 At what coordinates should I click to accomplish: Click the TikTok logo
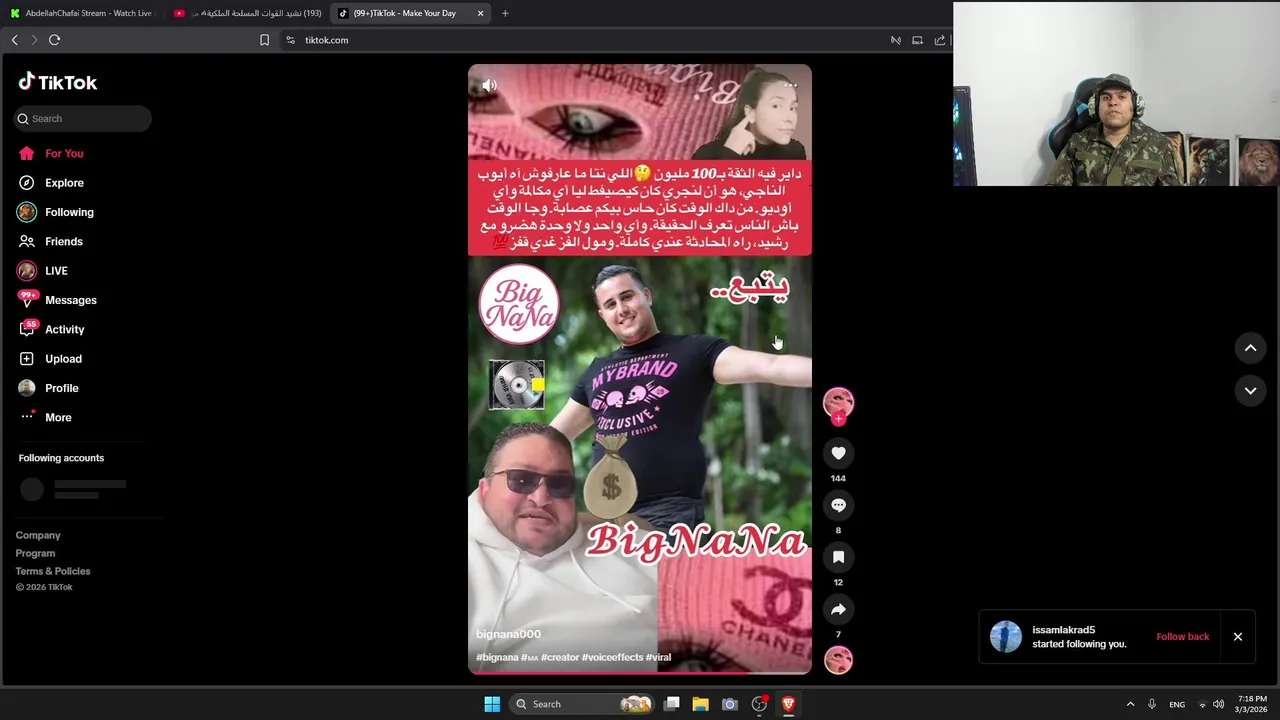coord(58,82)
